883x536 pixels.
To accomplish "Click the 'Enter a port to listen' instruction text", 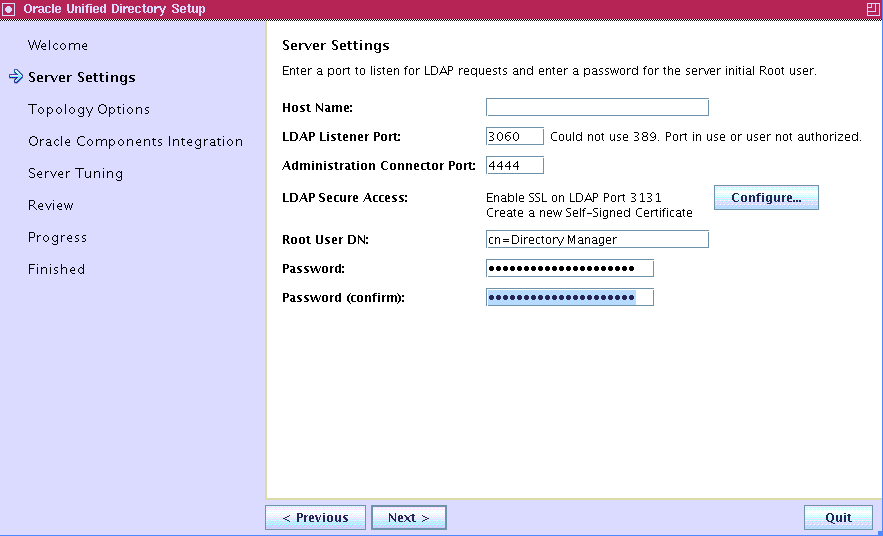I will pos(549,71).
